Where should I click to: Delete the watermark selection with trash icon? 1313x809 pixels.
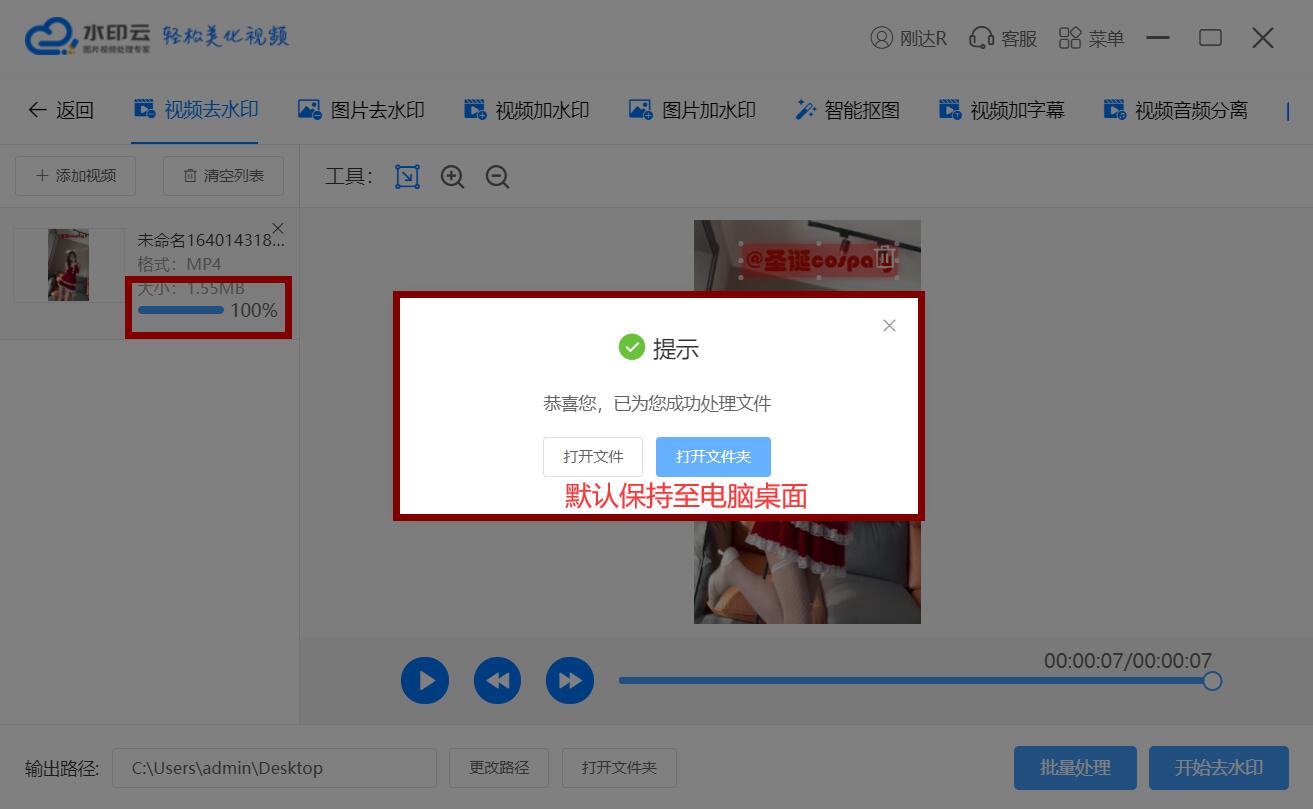pos(884,258)
